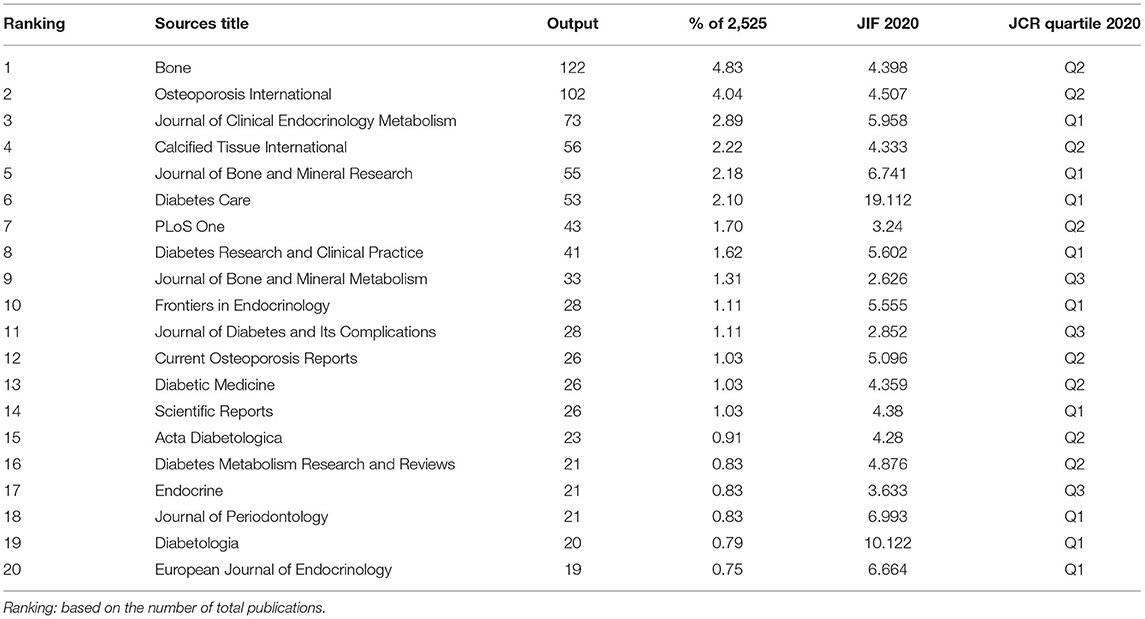Click the Sources title column header

(x=202, y=23)
